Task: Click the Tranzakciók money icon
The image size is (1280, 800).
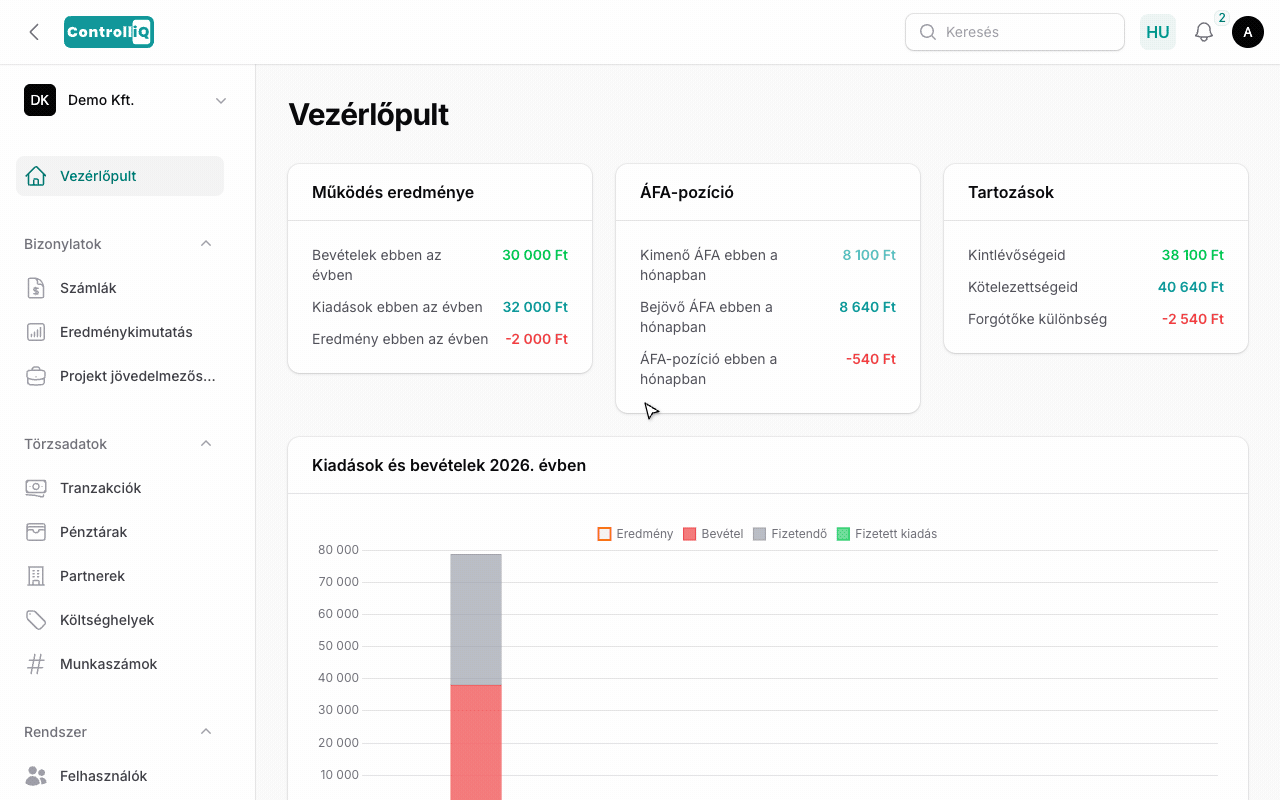Action: tap(36, 488)
